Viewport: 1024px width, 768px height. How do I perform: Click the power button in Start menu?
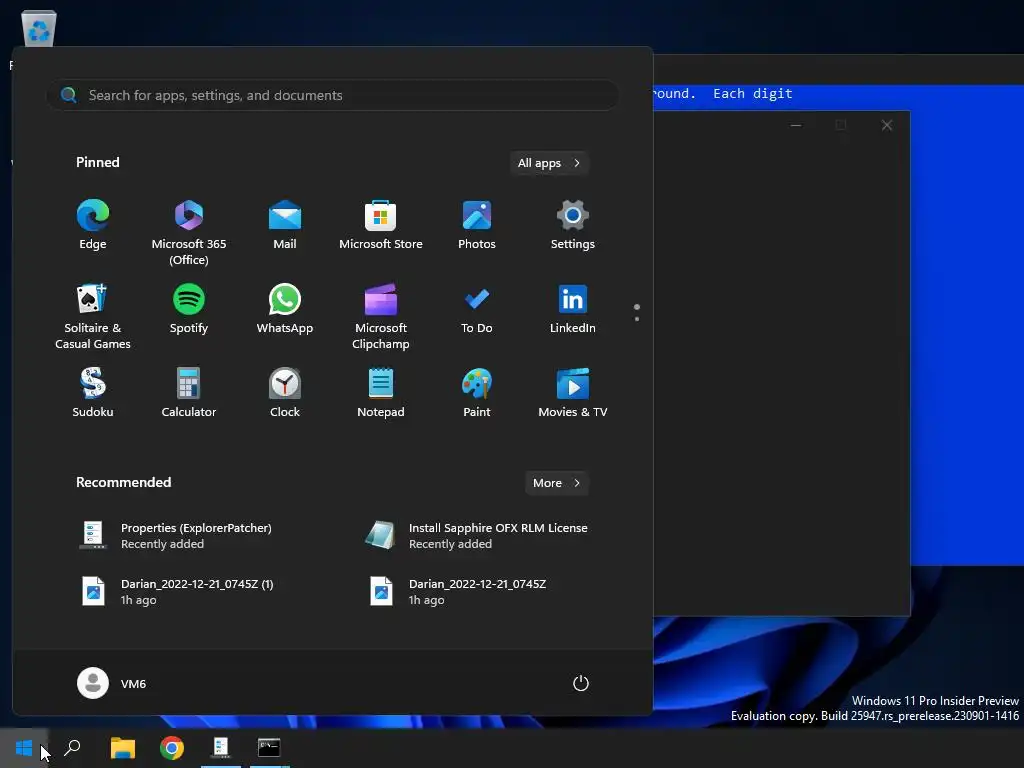[581, 683]
